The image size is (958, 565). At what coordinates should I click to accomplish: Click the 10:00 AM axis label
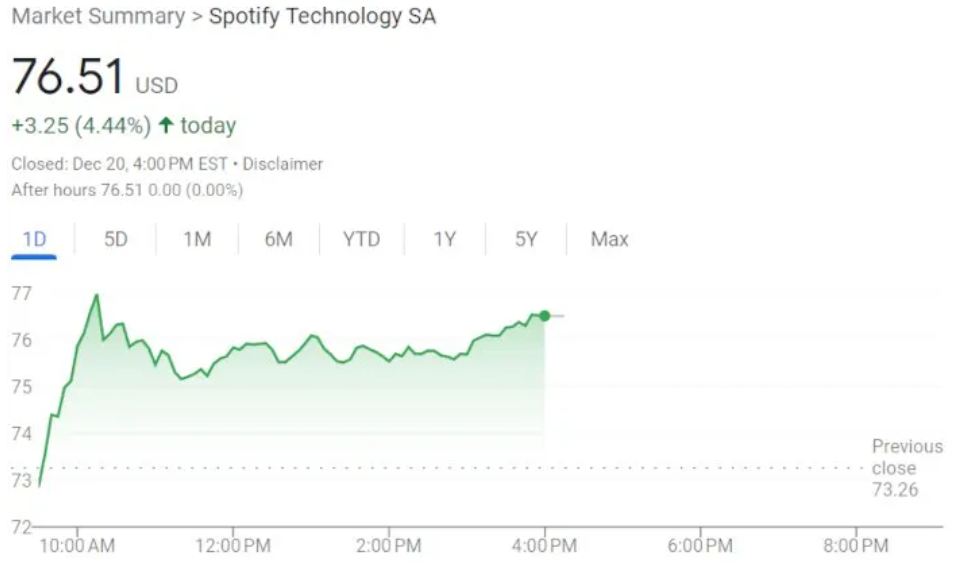point(77,546)
